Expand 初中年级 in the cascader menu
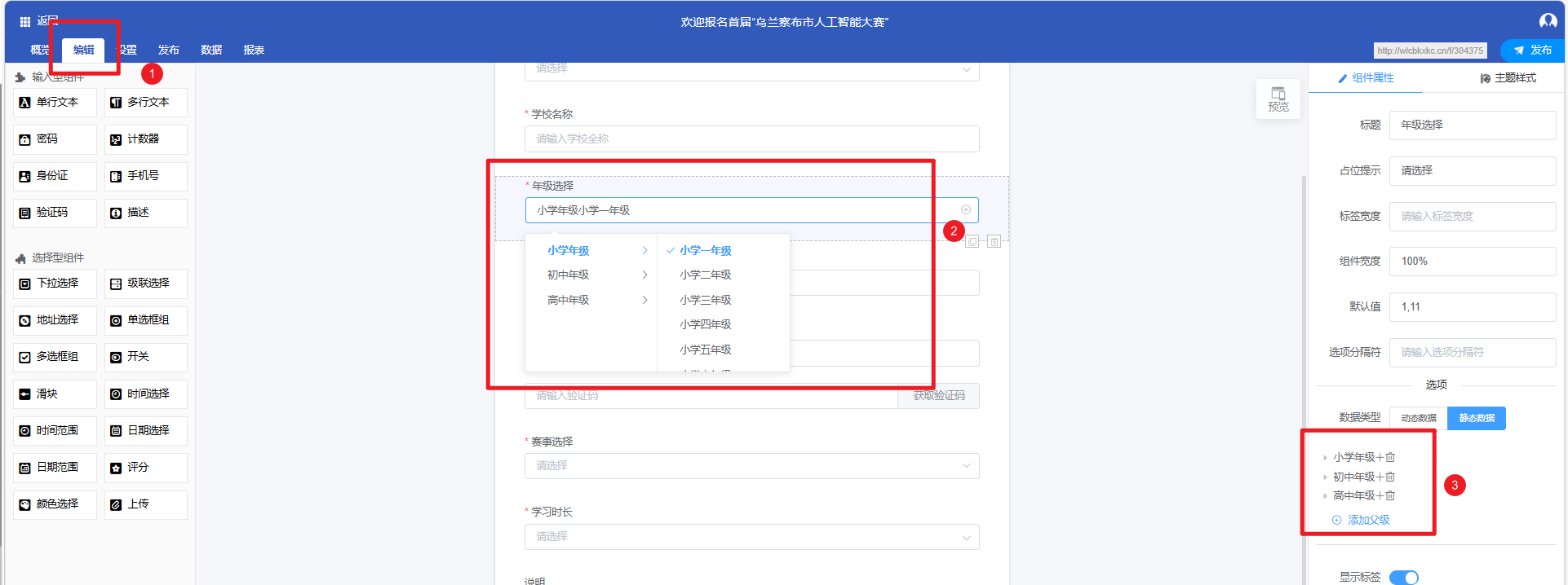This screenshot has width=1568, height=585. [x=590, y=275]
